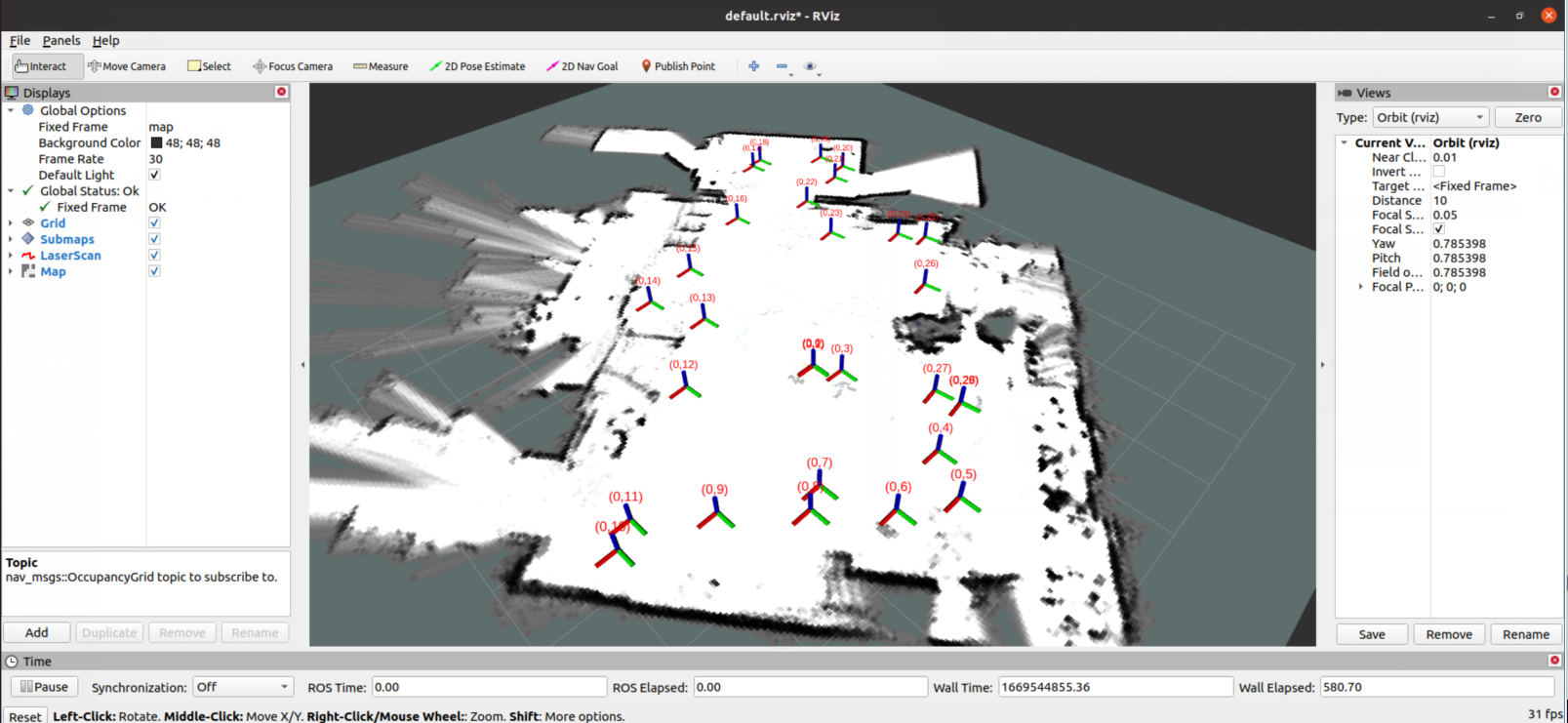Viewport: 1568px width, 723px height.
Task: Uncheck the Grid display checkbox
Action: pos(154,223)
